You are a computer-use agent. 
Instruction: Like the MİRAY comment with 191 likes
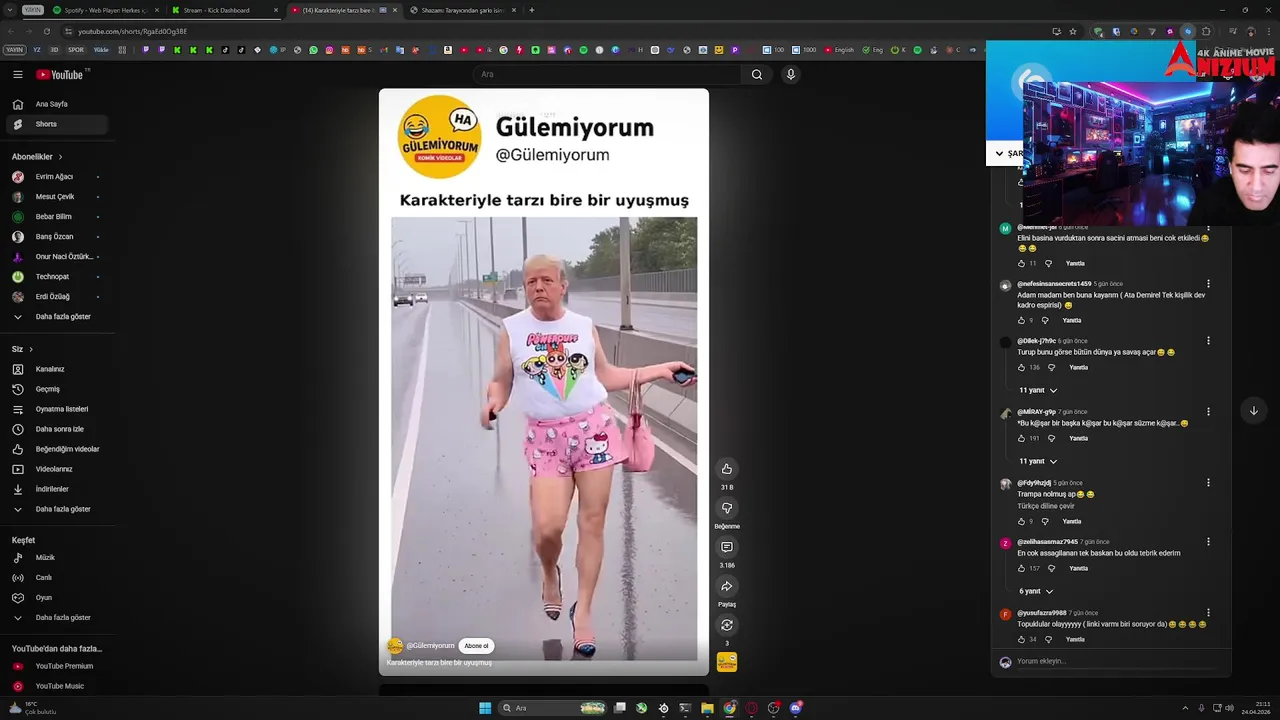(x=1021, y=439)
